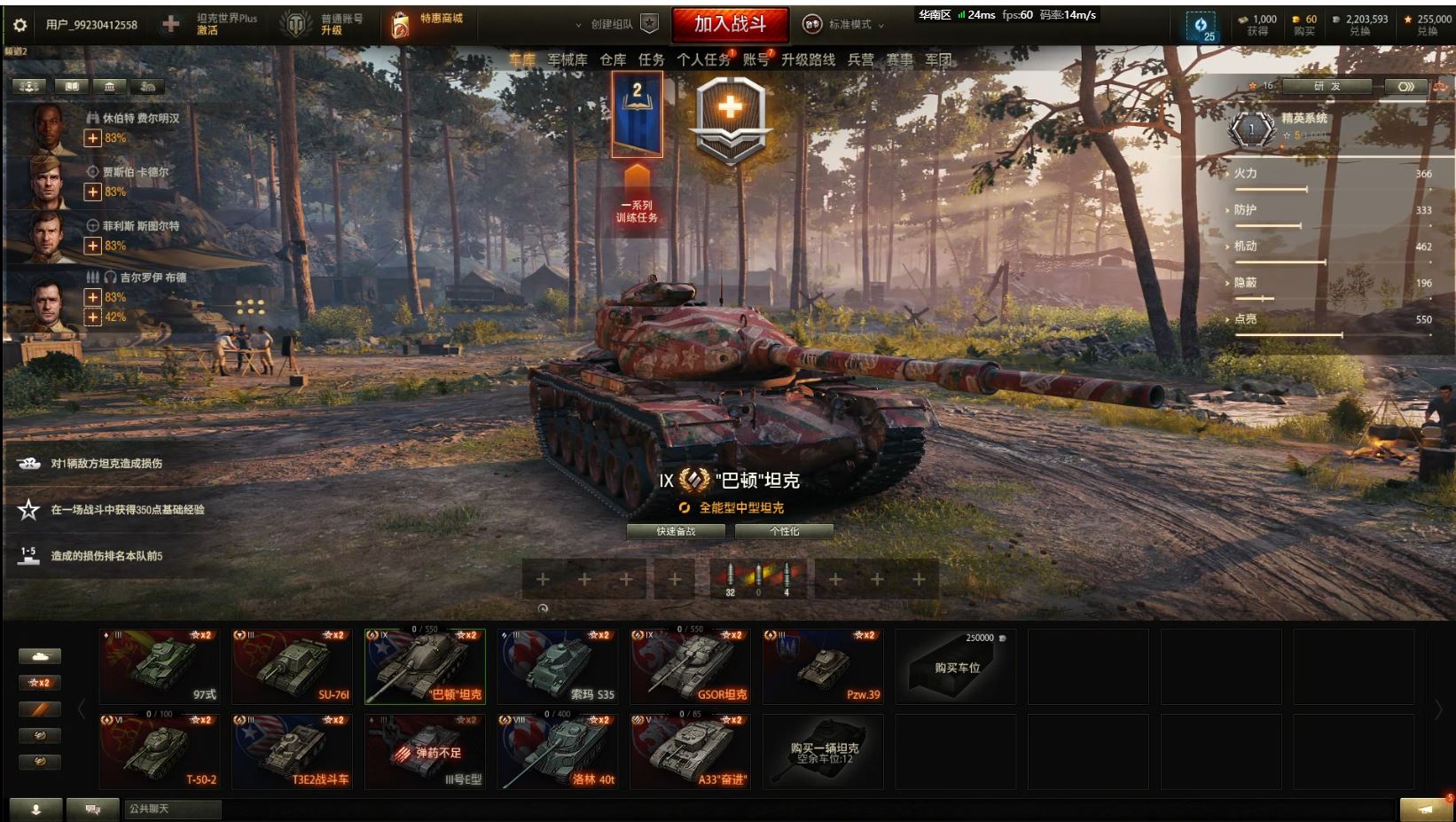This screenshot has width=1456, height=822.
Task: Open the personal reserves lightning icon
Action: click(x=1201, y=27)
